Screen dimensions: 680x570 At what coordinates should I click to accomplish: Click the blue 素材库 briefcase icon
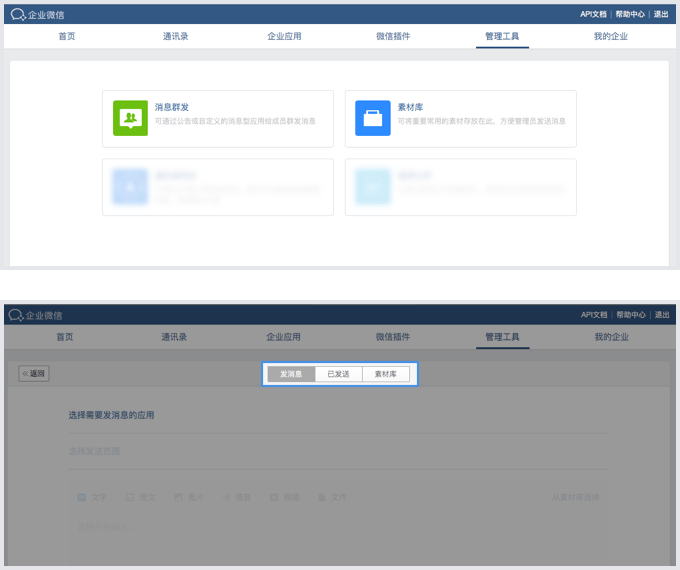(x=373, y=118)
